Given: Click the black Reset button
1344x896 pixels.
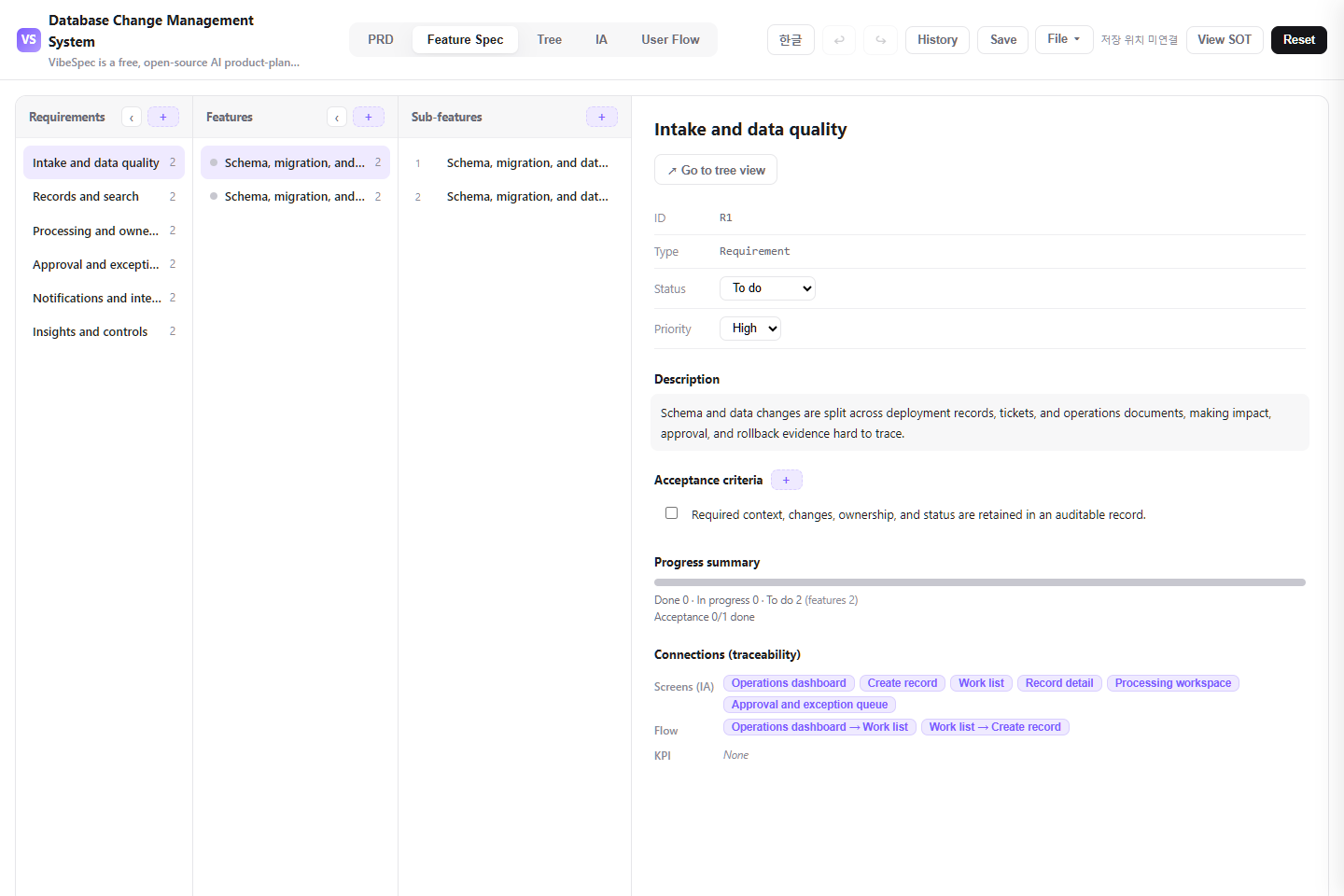Looking at the screenshot, I should 1299,40.
